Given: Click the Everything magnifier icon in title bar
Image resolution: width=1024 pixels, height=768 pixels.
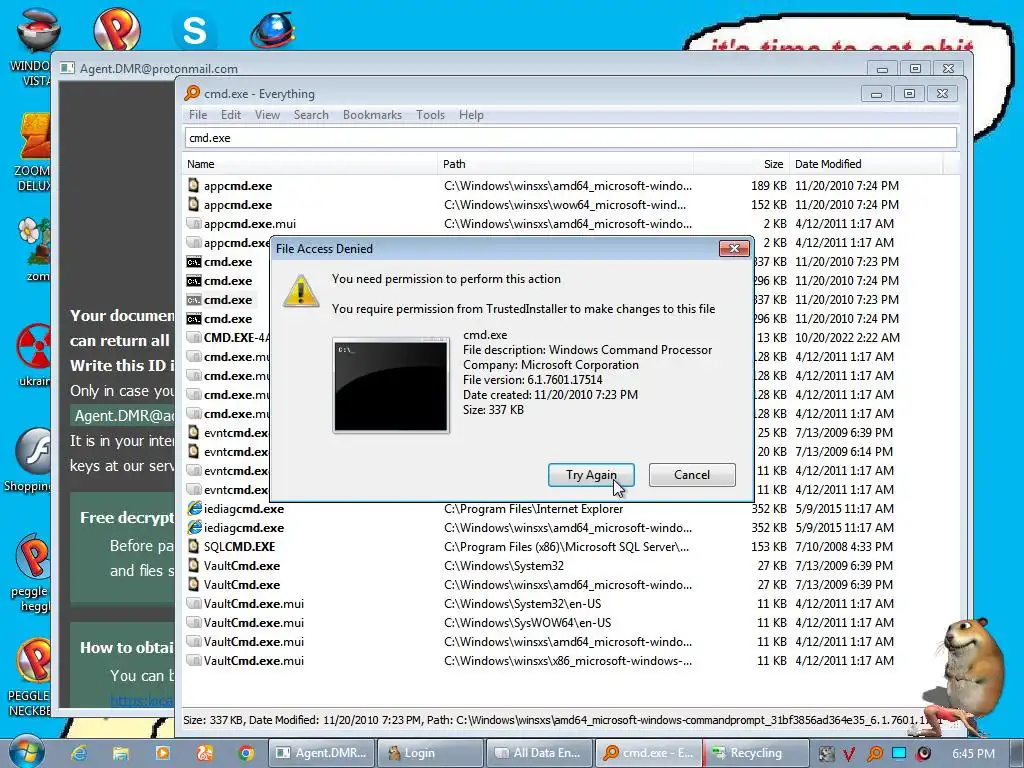Looking at the screenshot, I should tap(192, 93).
